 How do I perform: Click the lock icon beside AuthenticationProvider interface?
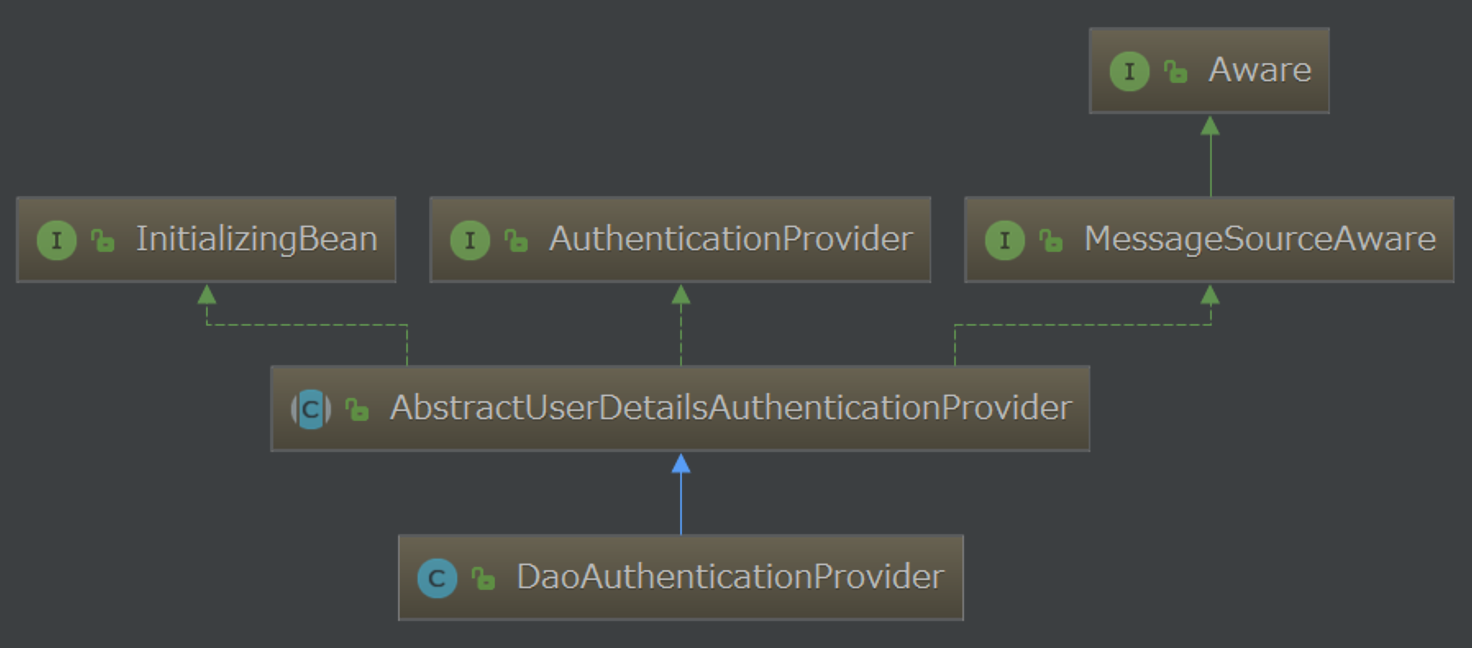click(516, 241)
